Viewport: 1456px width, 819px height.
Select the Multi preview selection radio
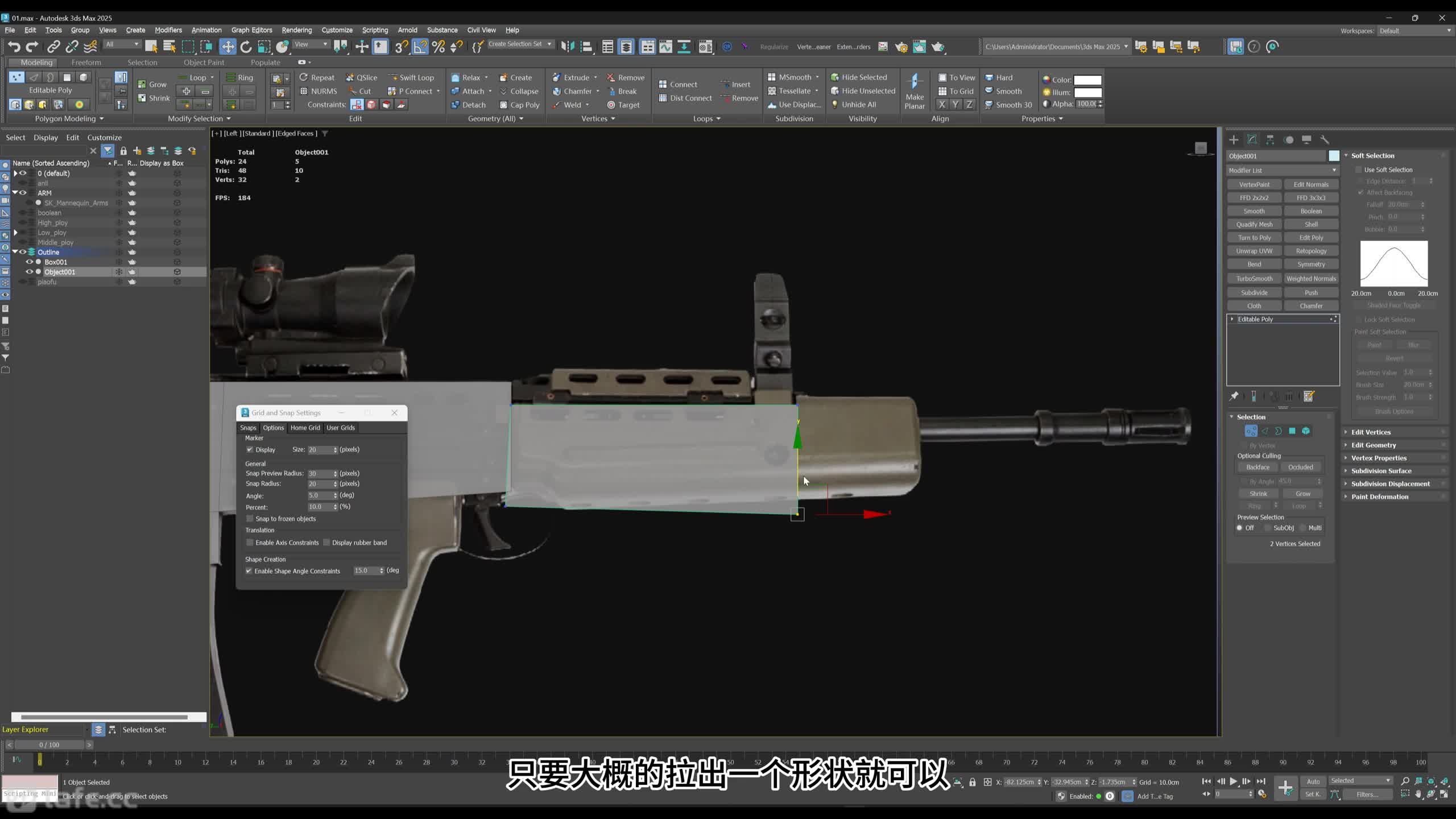[x=1302, y=528]
